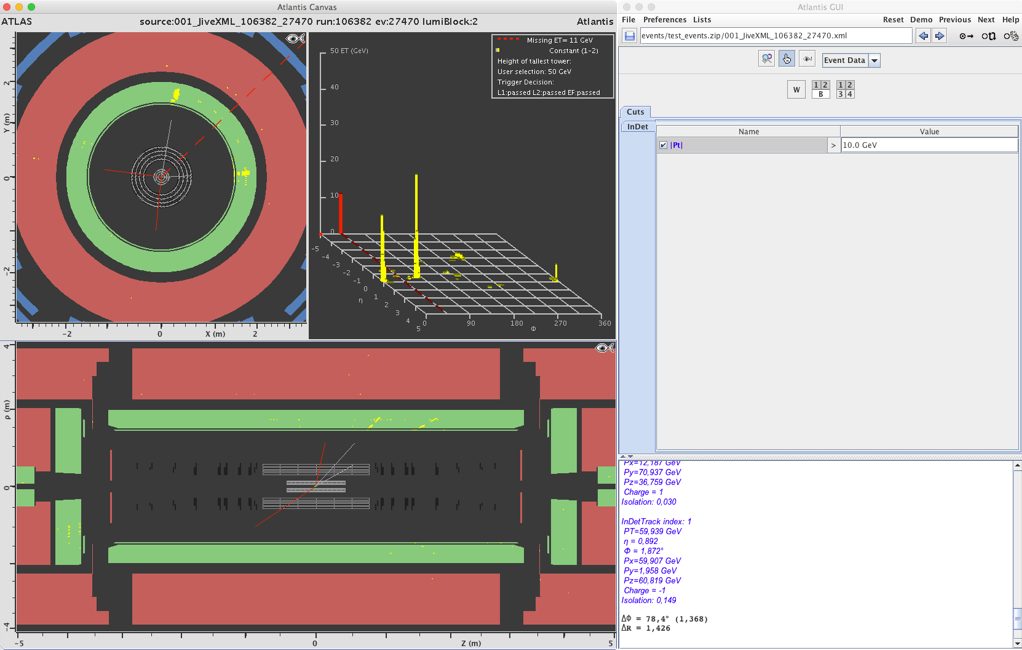Screen dimensions: 1022x650
Task: Click the W window layout button
Action: (796, 90)
